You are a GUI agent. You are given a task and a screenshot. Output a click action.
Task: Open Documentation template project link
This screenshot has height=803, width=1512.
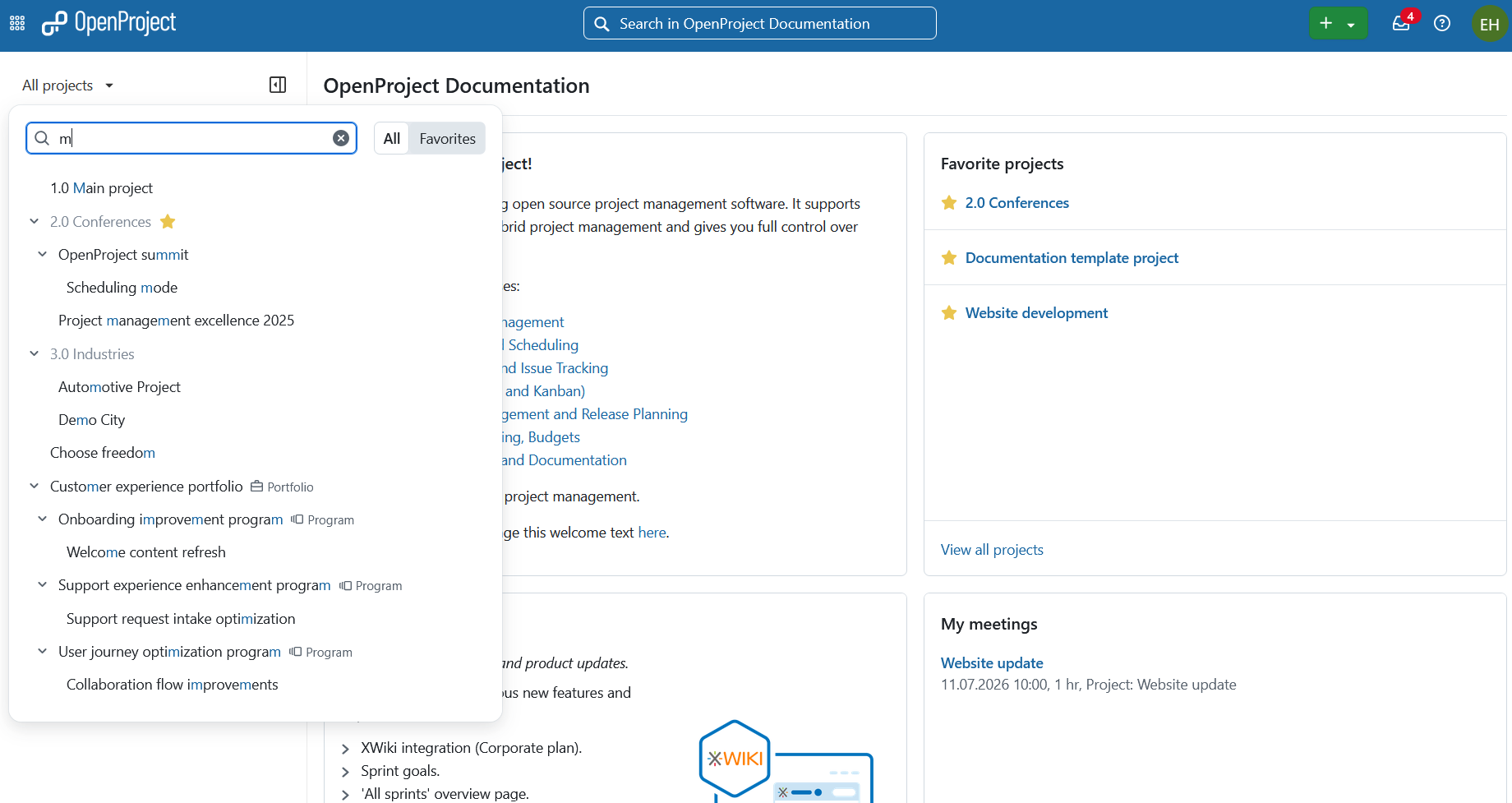pyautogui.click(x=1072, y=258)
